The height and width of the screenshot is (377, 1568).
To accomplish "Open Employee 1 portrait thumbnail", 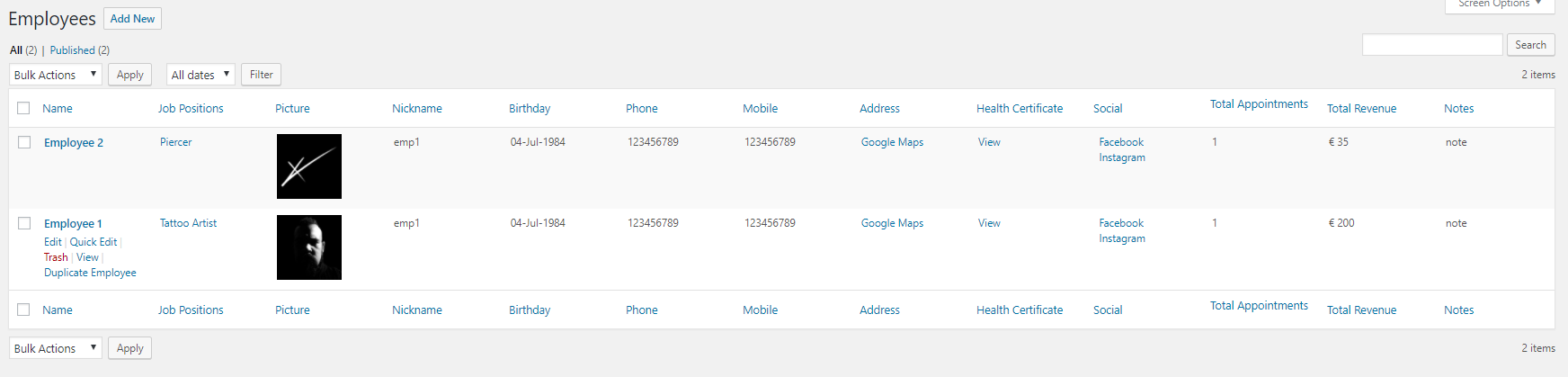I will (309, 247).
